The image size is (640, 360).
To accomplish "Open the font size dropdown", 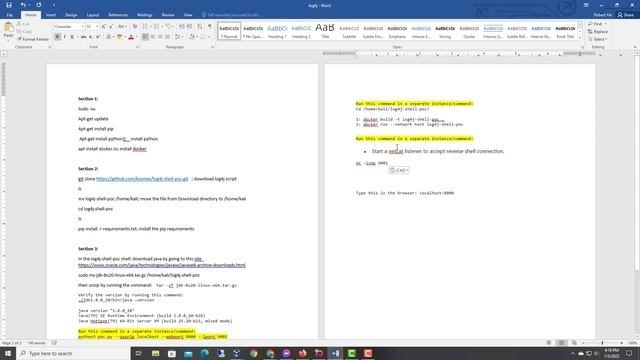I will point(97,27).
